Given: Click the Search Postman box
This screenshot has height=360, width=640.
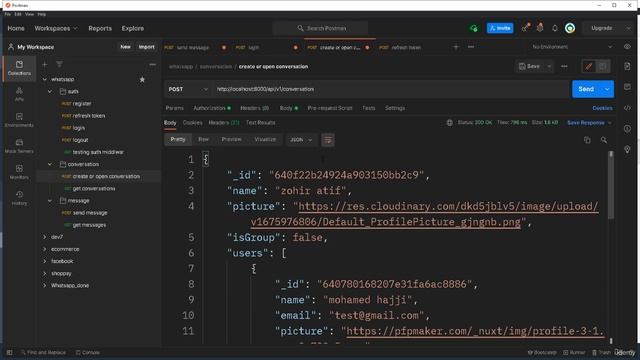Looking at the screenshot, I should pyautogui.click(x=320, y=28).
